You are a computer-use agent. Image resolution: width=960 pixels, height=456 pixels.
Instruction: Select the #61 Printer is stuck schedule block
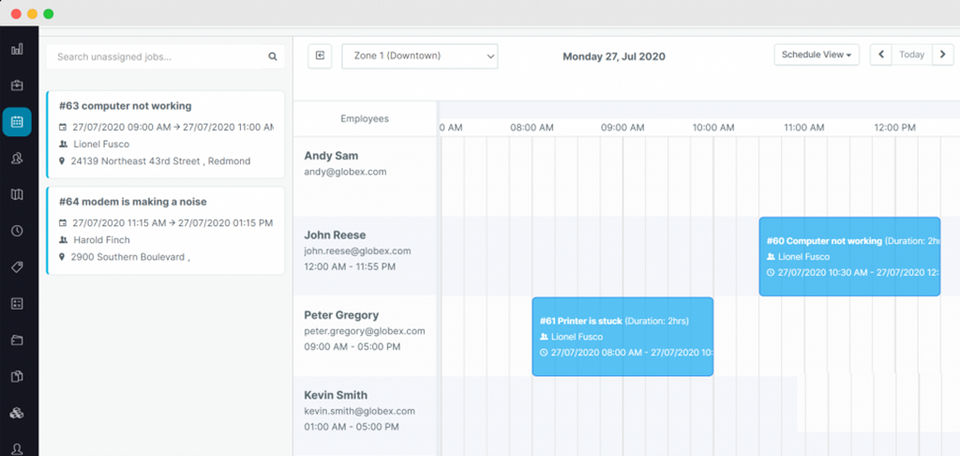[x=623, y=337]
